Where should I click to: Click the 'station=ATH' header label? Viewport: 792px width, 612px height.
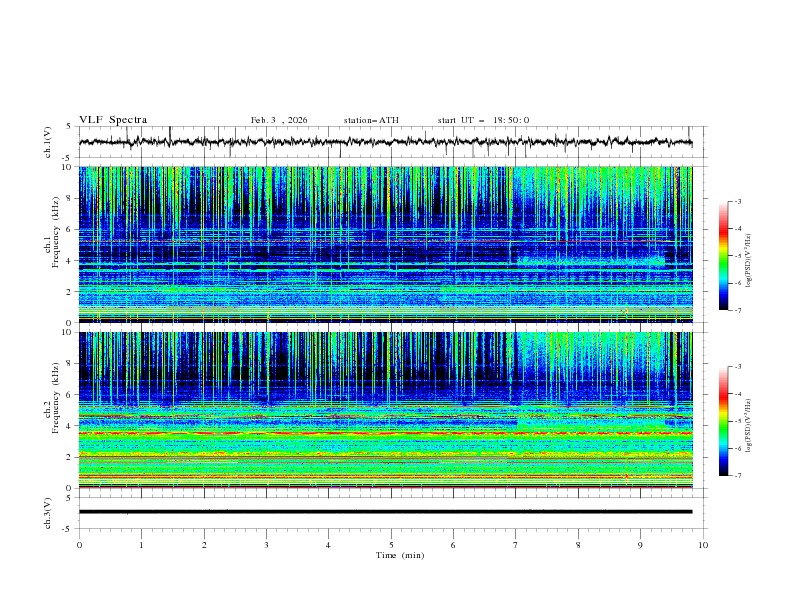(x=371, y=120)
